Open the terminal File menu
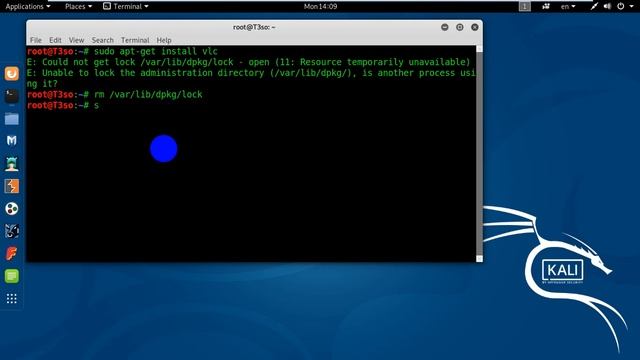 tap(36, 40)
